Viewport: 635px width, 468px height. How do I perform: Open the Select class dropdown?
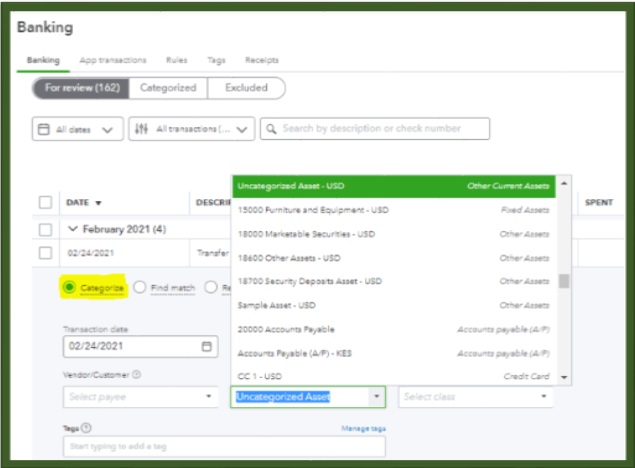coord(475,397)
